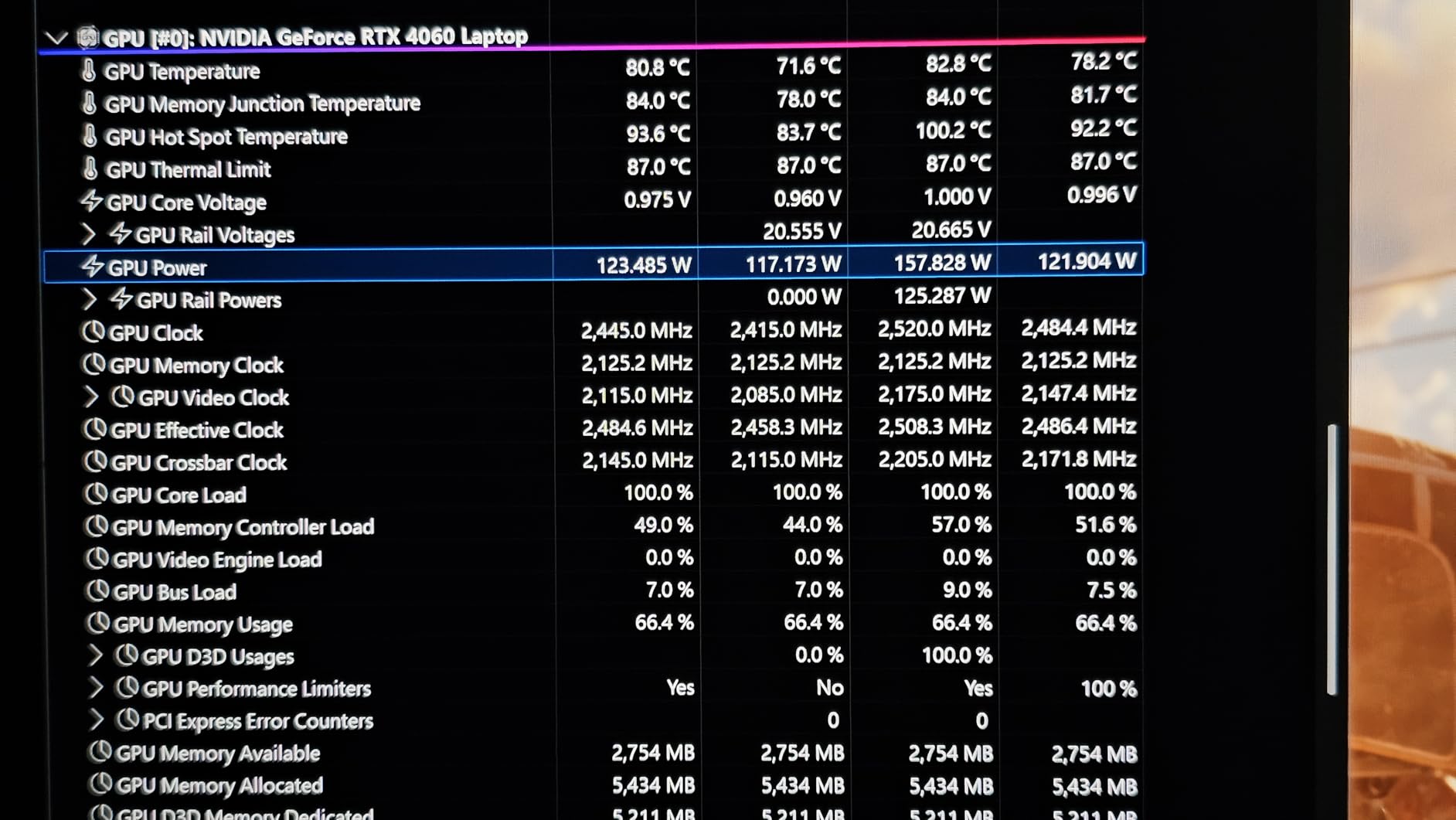The image size is (1456, 820).
Task: Select the GPU Temperature sensor row label
Action: click(182, 72)
